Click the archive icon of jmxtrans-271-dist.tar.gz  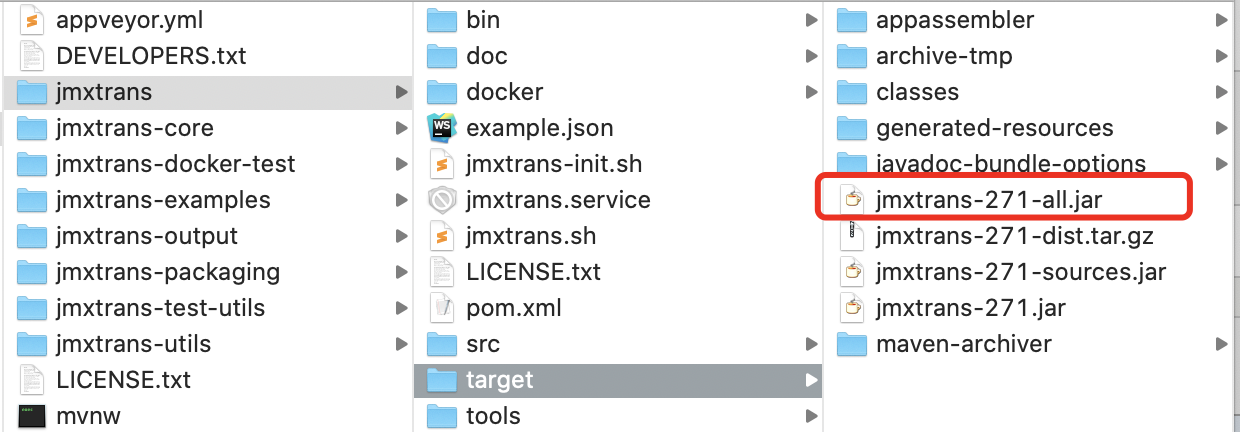[852, 236]
